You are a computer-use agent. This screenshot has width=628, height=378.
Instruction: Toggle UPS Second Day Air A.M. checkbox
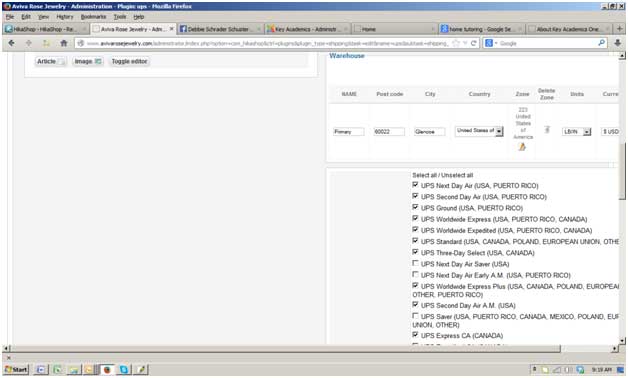pyautogui.click(x=415, y=304)
